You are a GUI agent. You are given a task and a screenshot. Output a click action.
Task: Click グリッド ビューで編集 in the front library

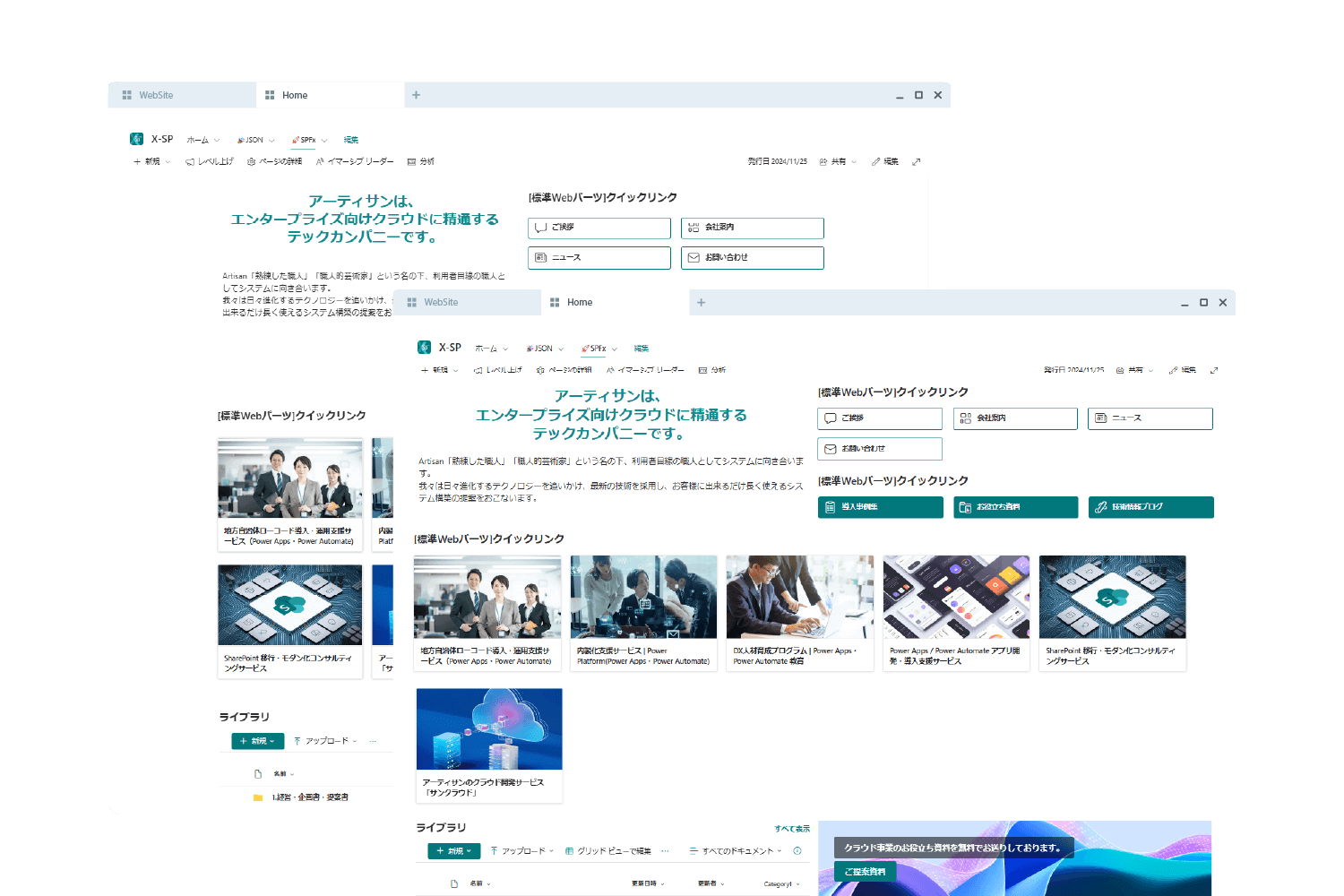[x=607, y=851]
